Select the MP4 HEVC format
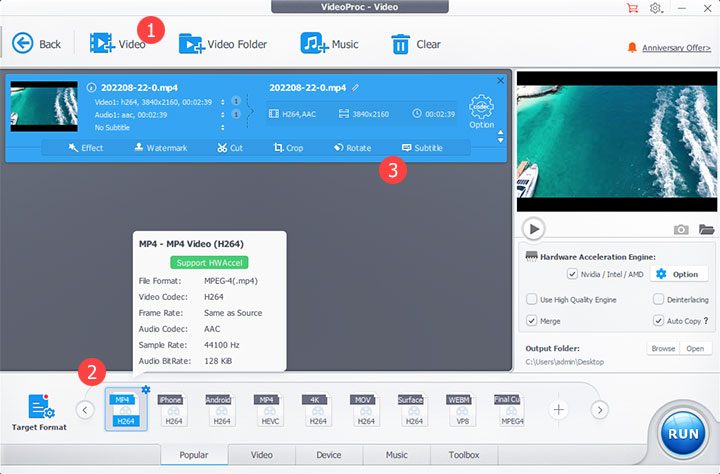 click(x=270, y=410)
